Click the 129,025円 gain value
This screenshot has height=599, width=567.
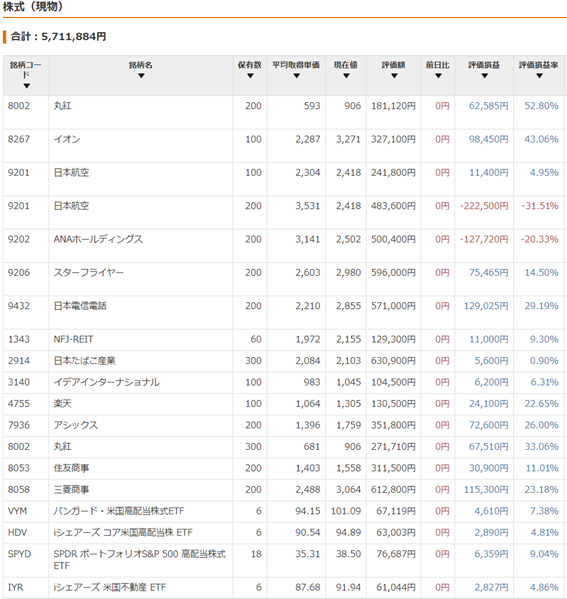486,306
